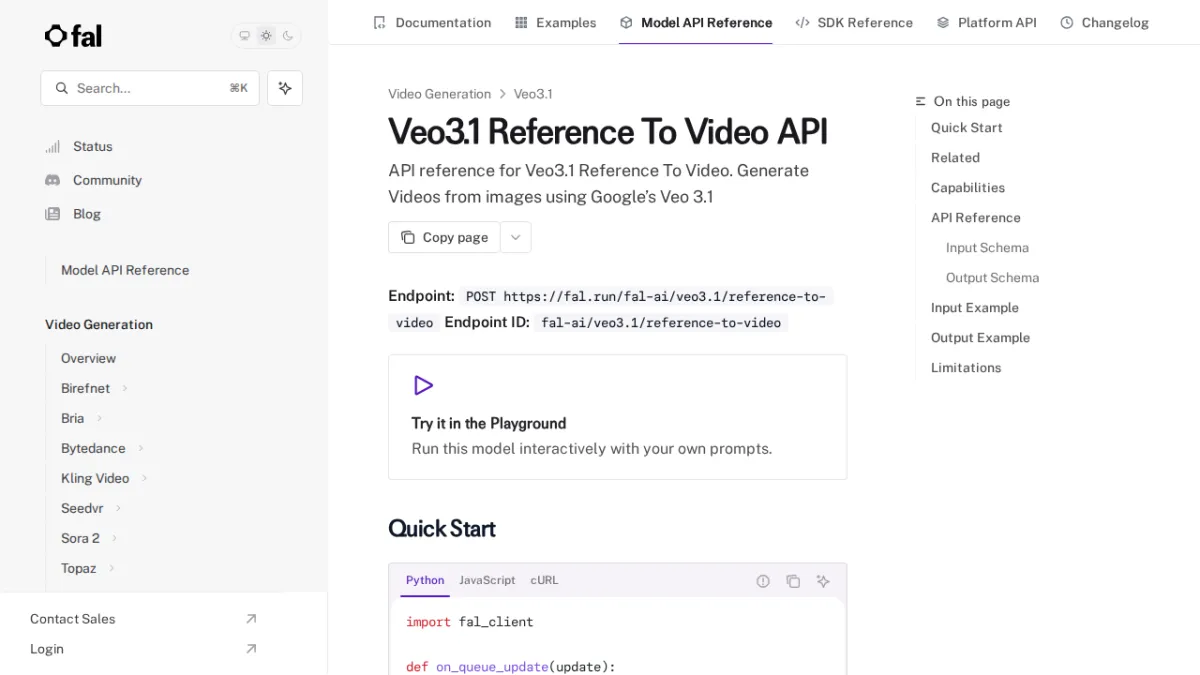Click the Kling Video sidebar item
Viewport: 1200px width, 675px height.
[x=95, y=478]
